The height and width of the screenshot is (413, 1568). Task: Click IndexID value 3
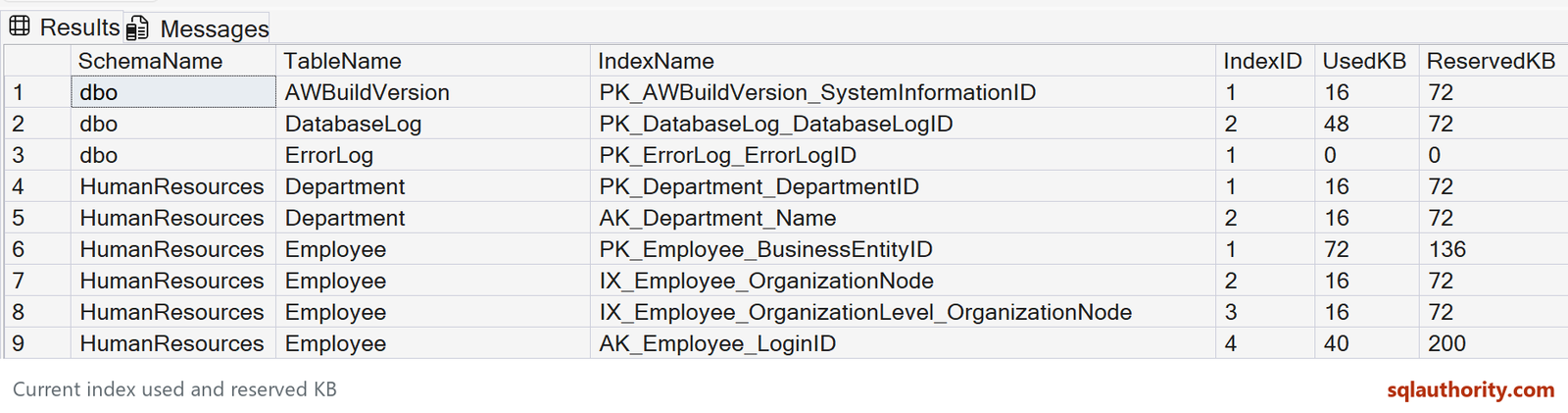(x=1264, y=312)
